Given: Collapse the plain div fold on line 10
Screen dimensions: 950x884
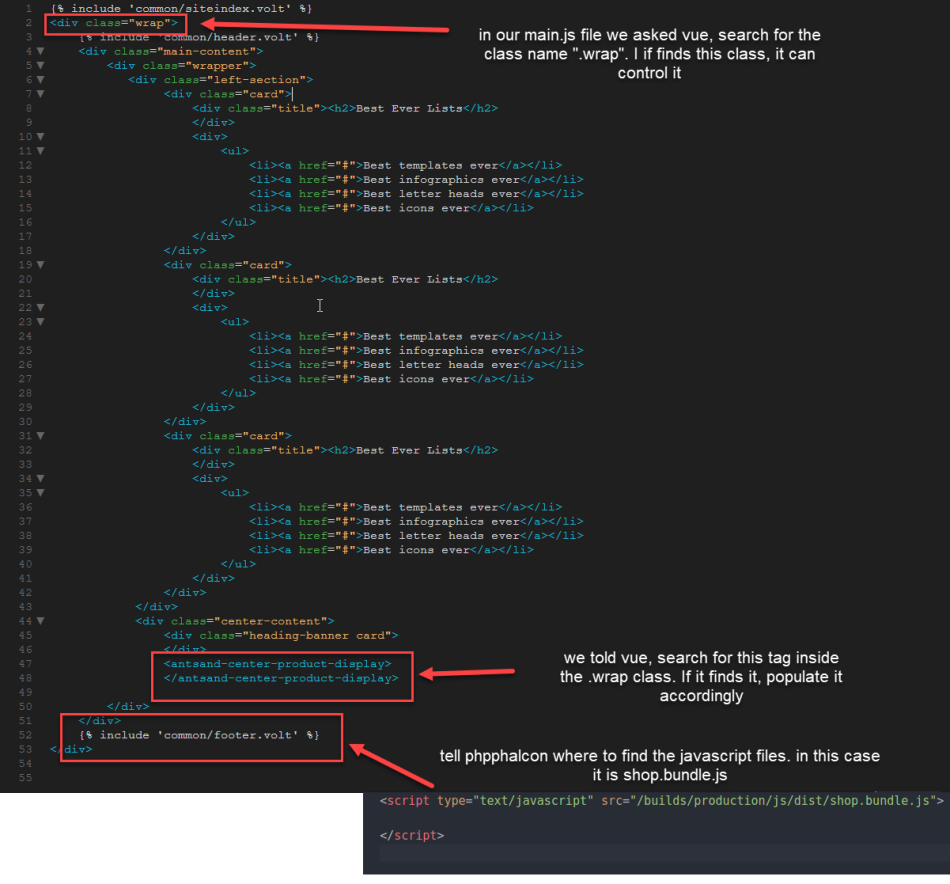Looking at the screenshot, I should (x=41, y=136).
